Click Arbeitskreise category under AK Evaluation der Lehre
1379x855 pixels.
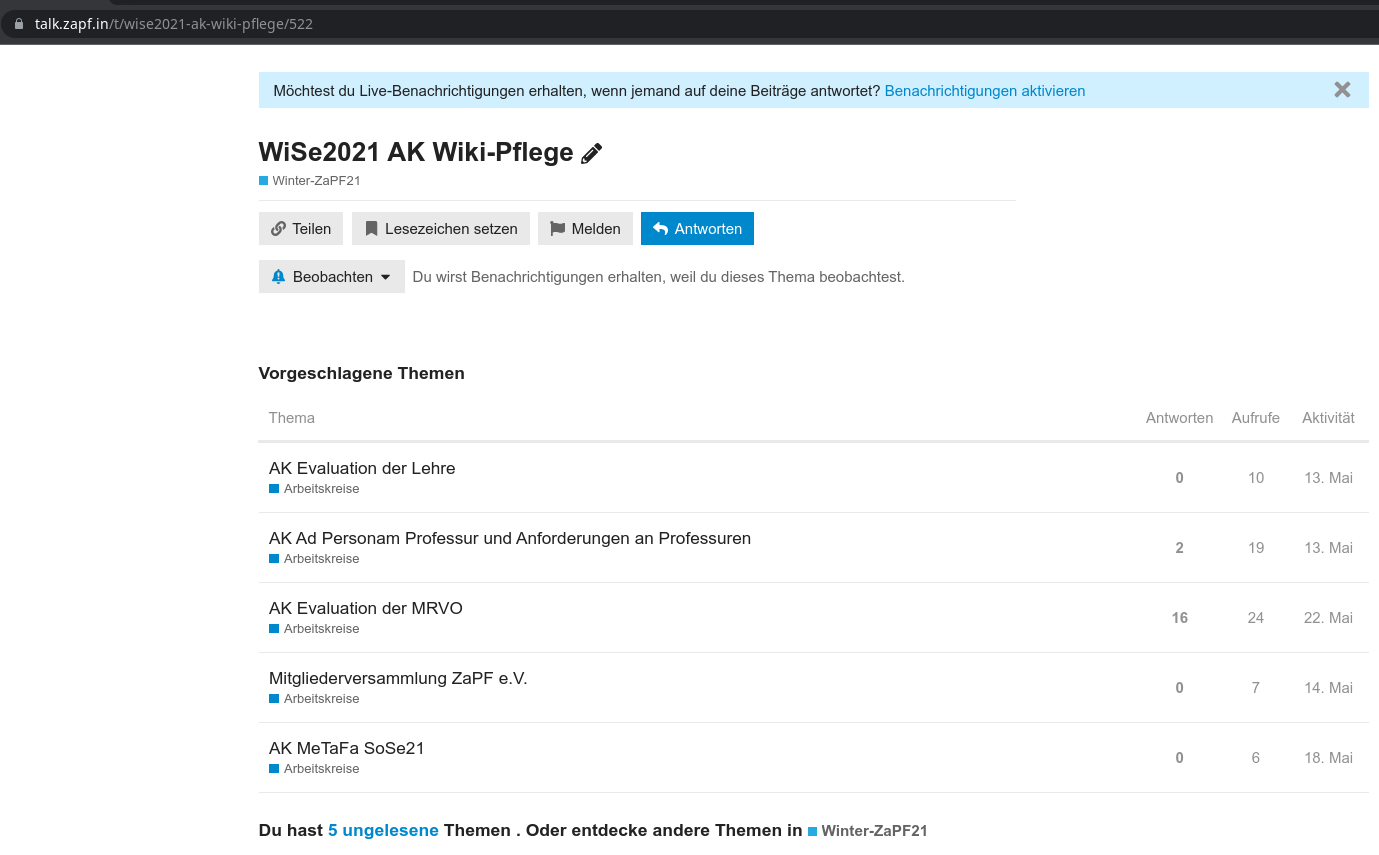(320, 489)
